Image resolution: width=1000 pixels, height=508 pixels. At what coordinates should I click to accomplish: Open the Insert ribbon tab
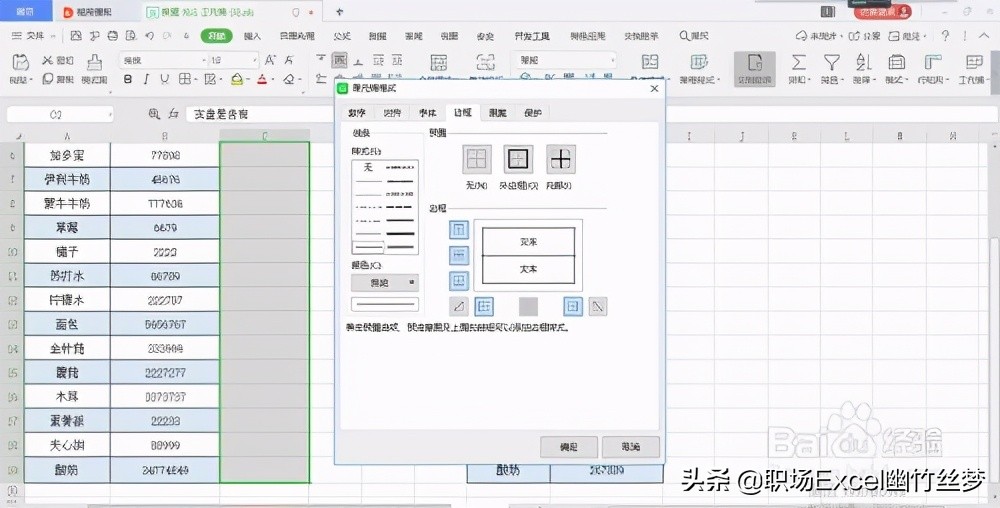(x=252, y=36)
